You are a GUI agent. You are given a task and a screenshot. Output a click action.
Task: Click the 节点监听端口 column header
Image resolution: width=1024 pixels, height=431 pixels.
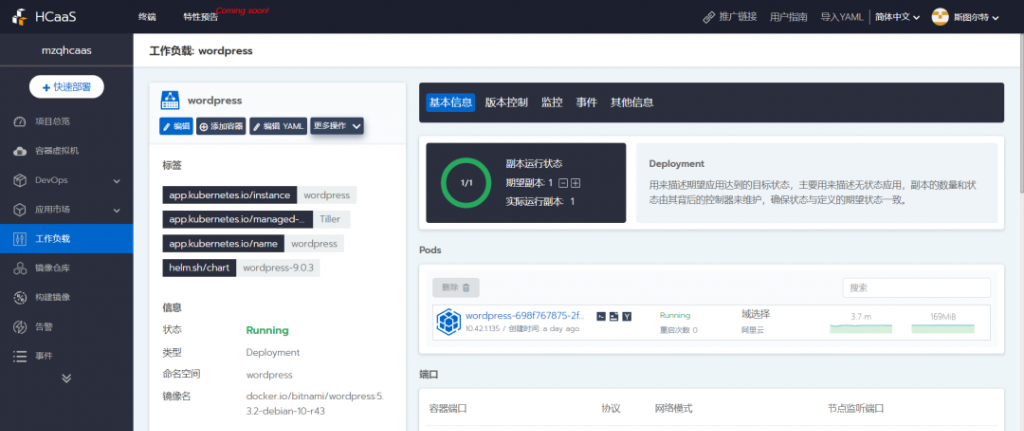[856, 409]
